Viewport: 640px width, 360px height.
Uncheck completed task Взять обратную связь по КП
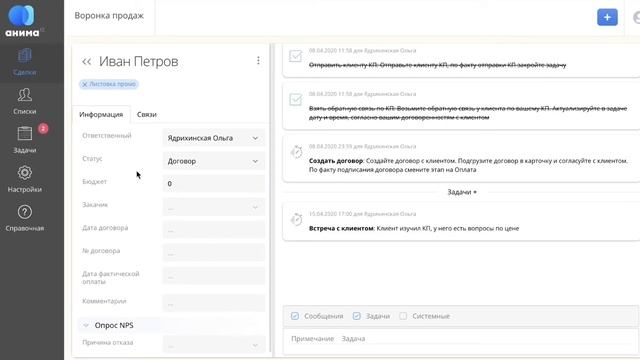coord(296,99)
